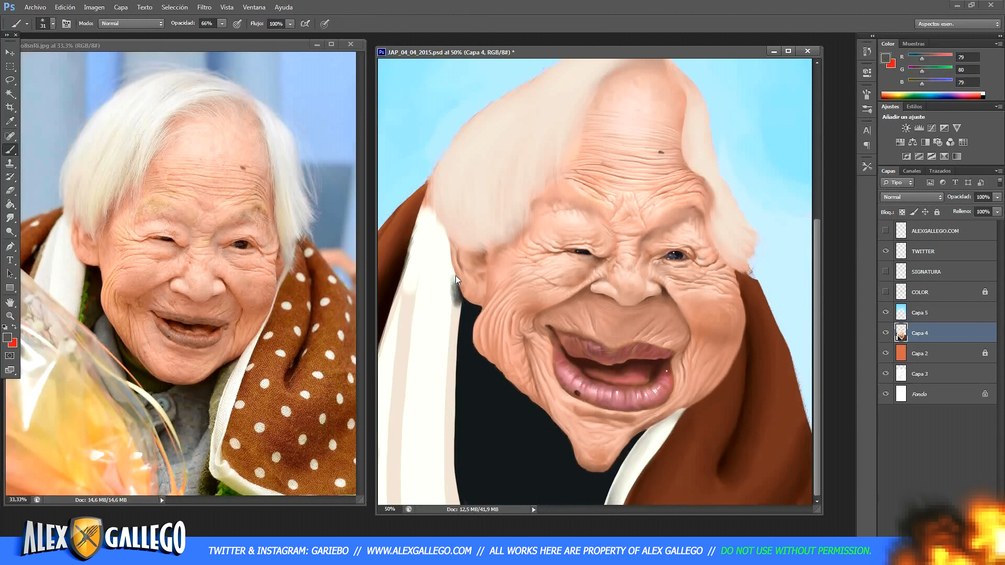This screenshot has width=1005, height=565.
Task: Select the Paint Bucket tool
Action: [x=10, y=204]
